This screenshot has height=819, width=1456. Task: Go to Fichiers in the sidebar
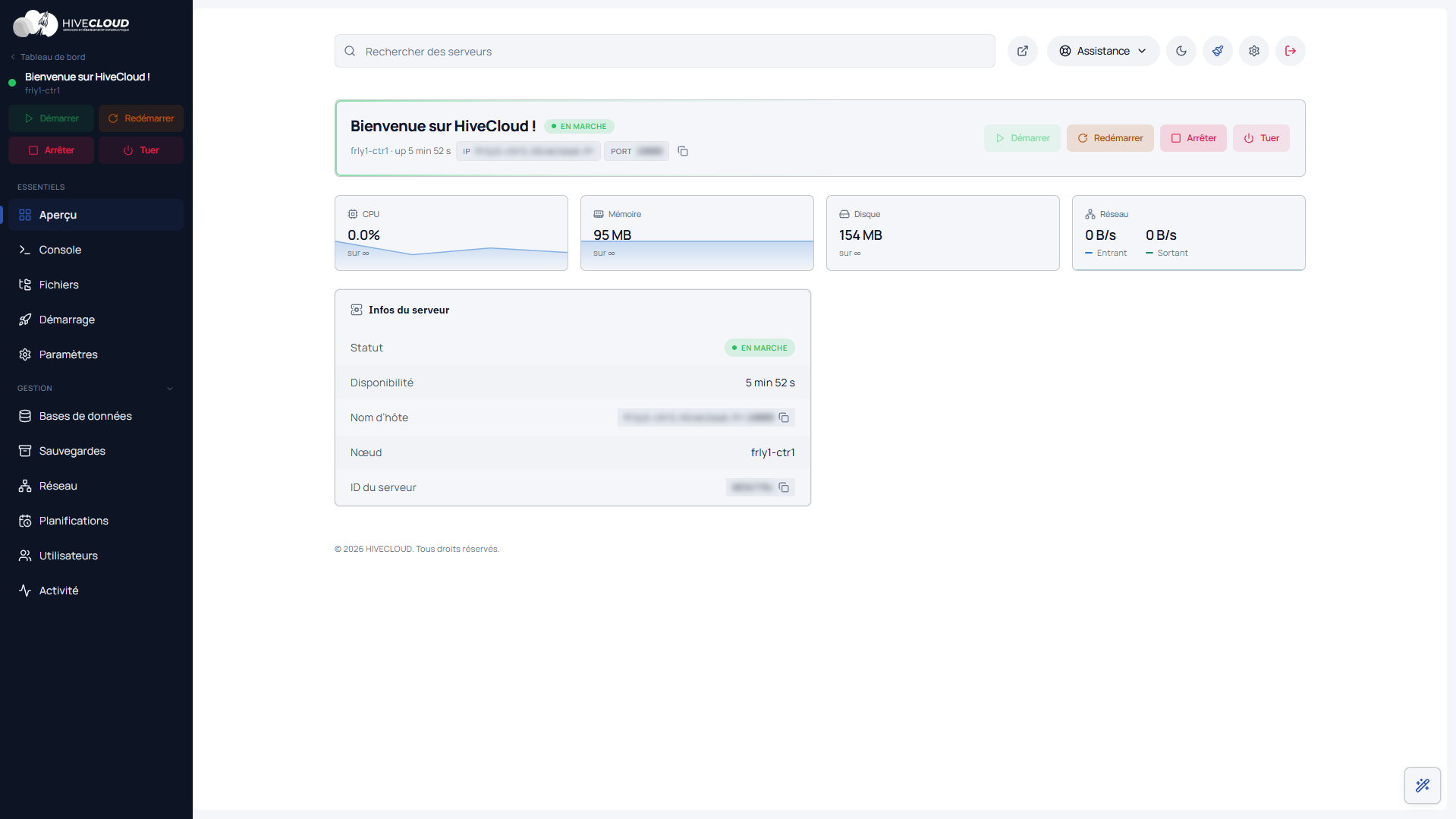tap(96, 285)
